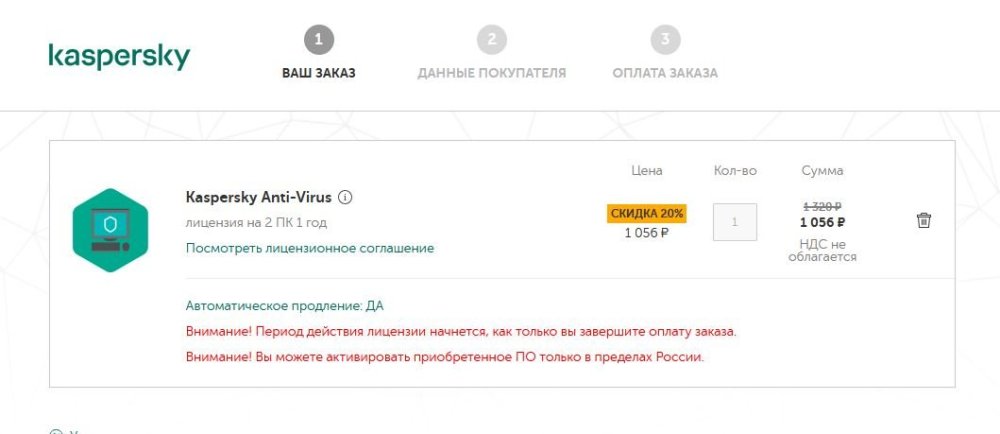Click the license period warning text
Viewport: 1000px width, 434px height.
coord(467,331)
